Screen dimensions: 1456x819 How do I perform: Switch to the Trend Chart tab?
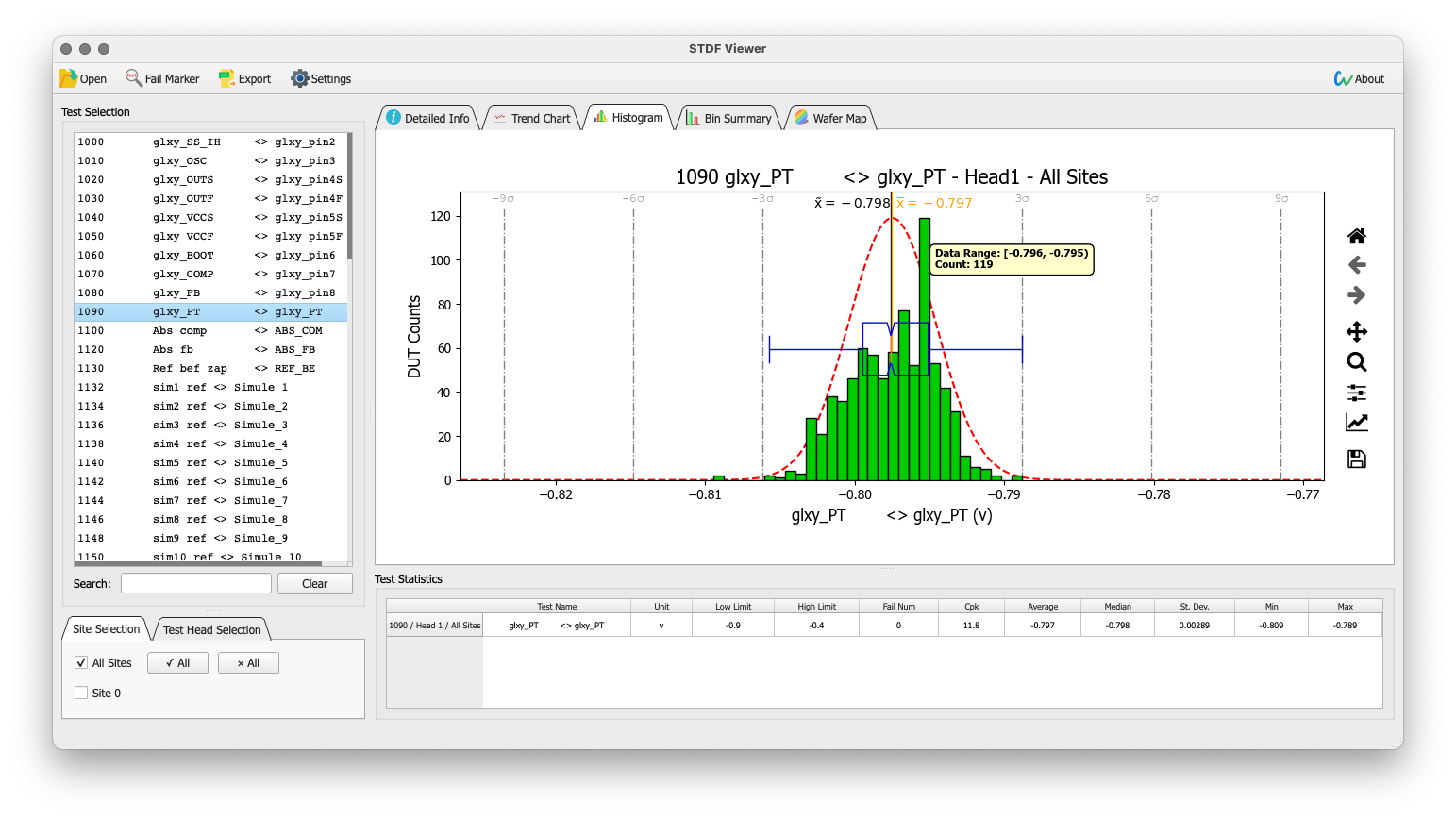(532, 118)
